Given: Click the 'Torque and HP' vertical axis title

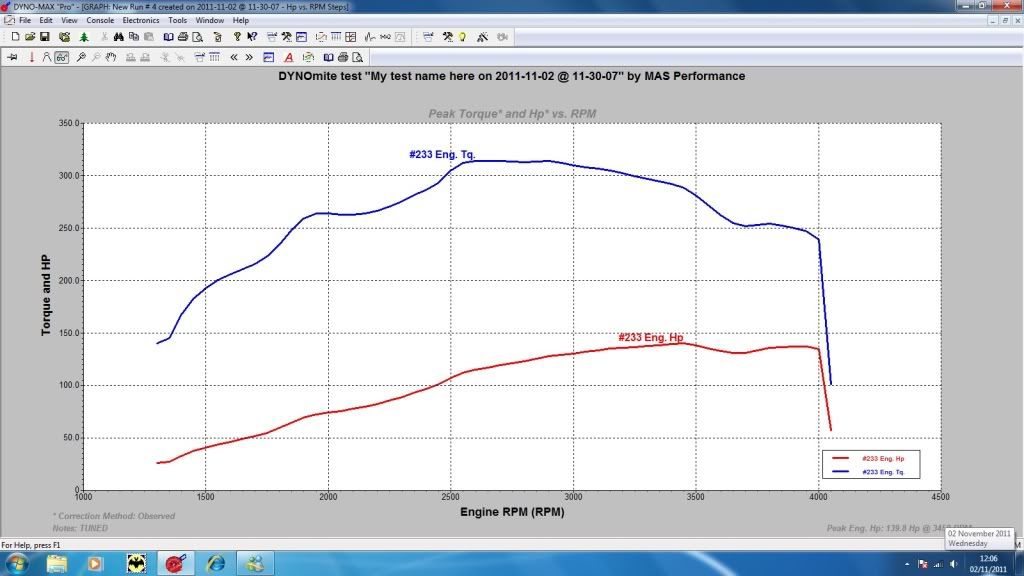Looking at the screenshot, I should point(46,295).
